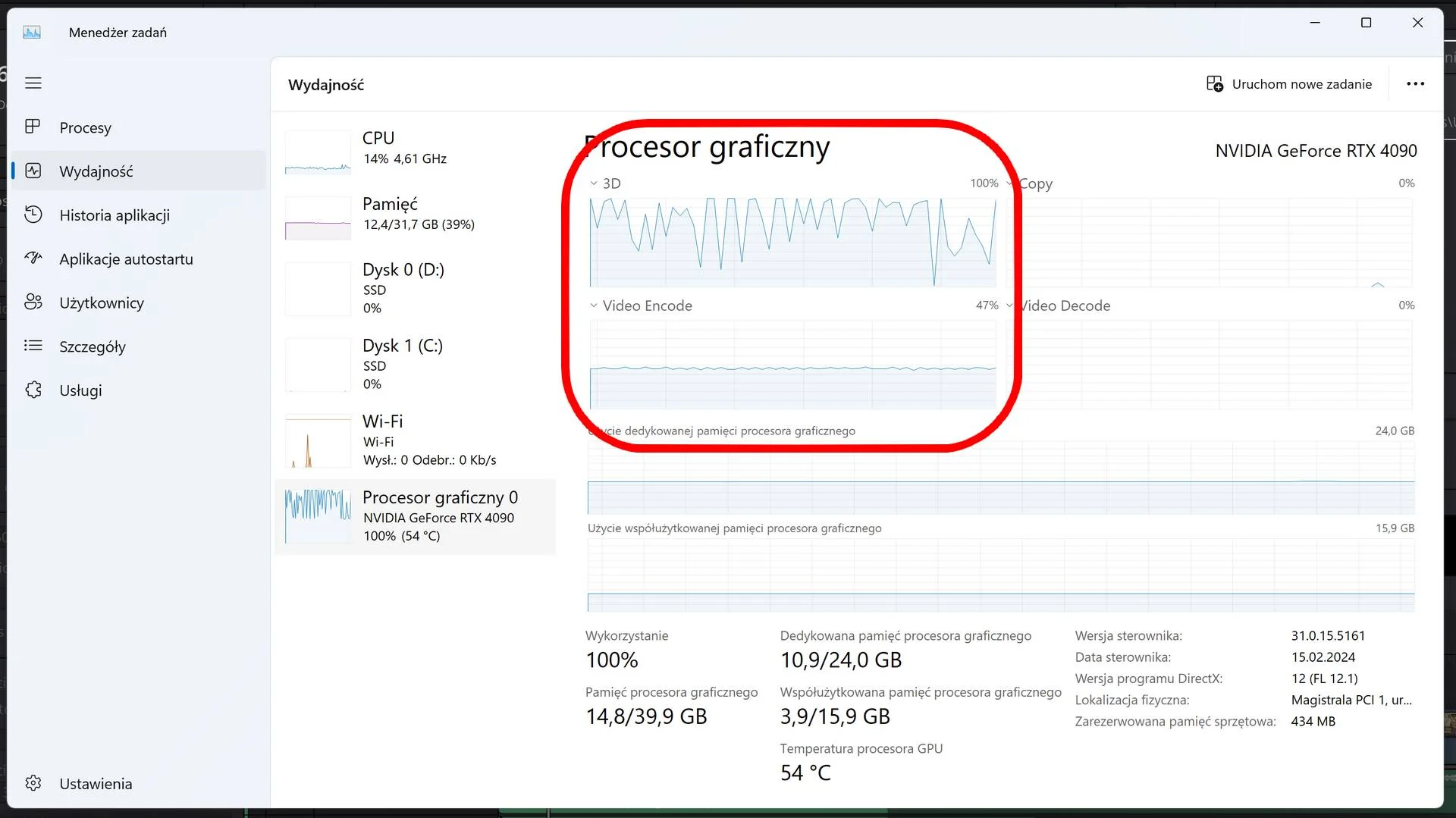Viewport: 1456px width, 818px height.
Task: Select the CPU performance item
Action: click(x=416, y=149)
